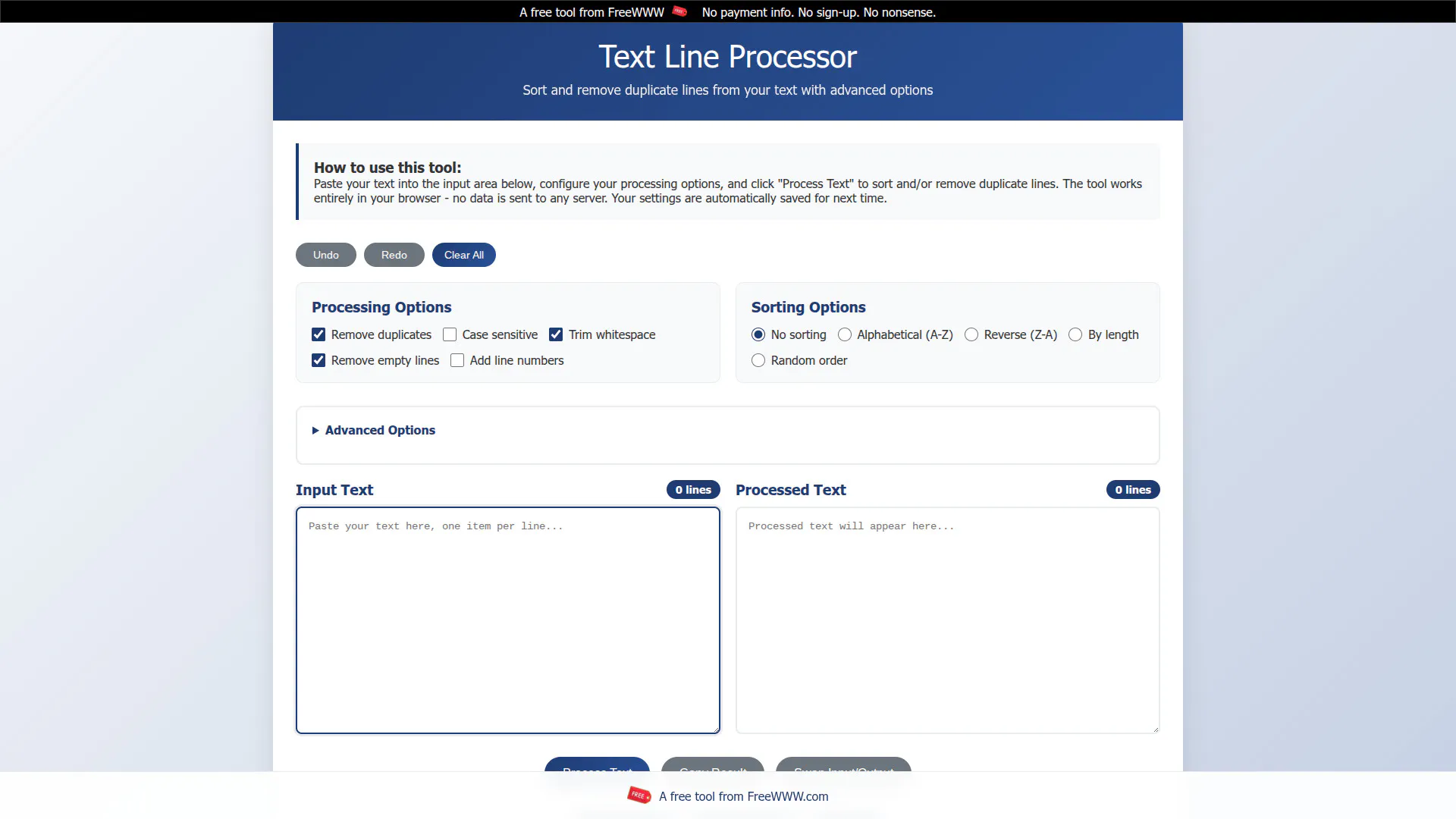The height and width of the screenshot is (819, 1456).
Task: Click the Input Text 0 lines badge
Action: 693,490
